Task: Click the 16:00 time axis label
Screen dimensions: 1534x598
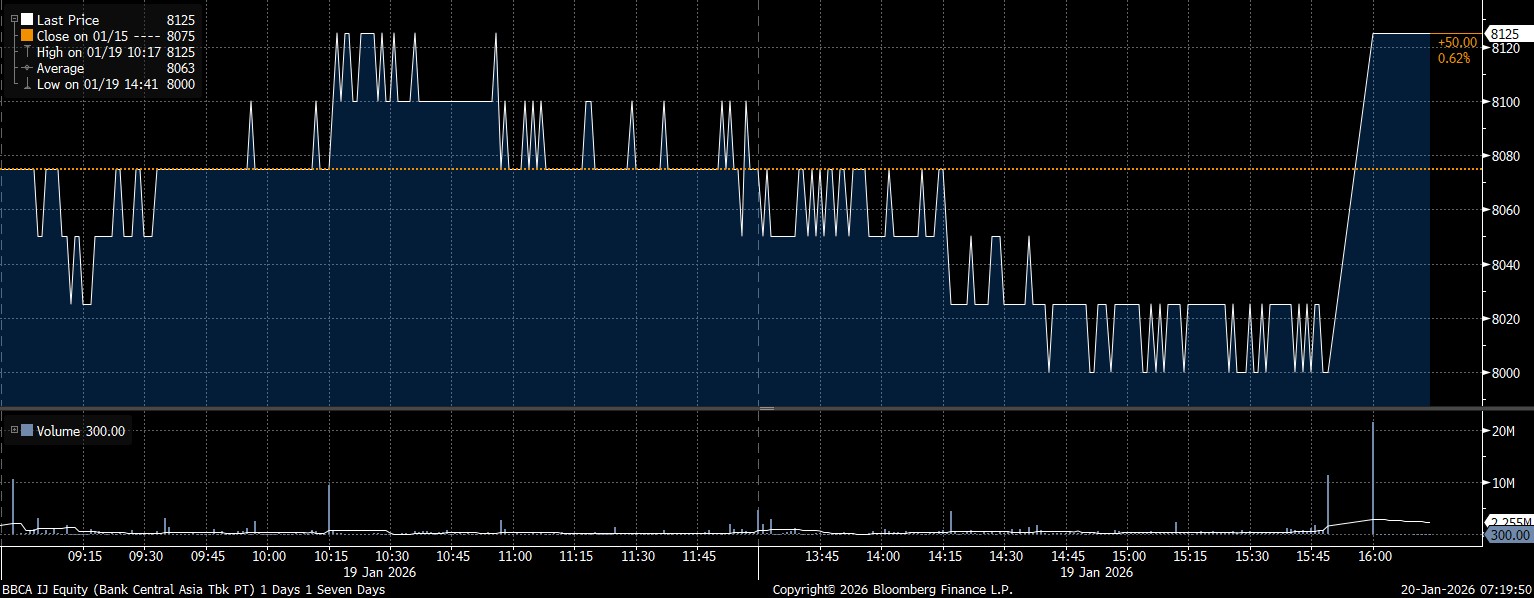Action: click(x=1373, y=556)
